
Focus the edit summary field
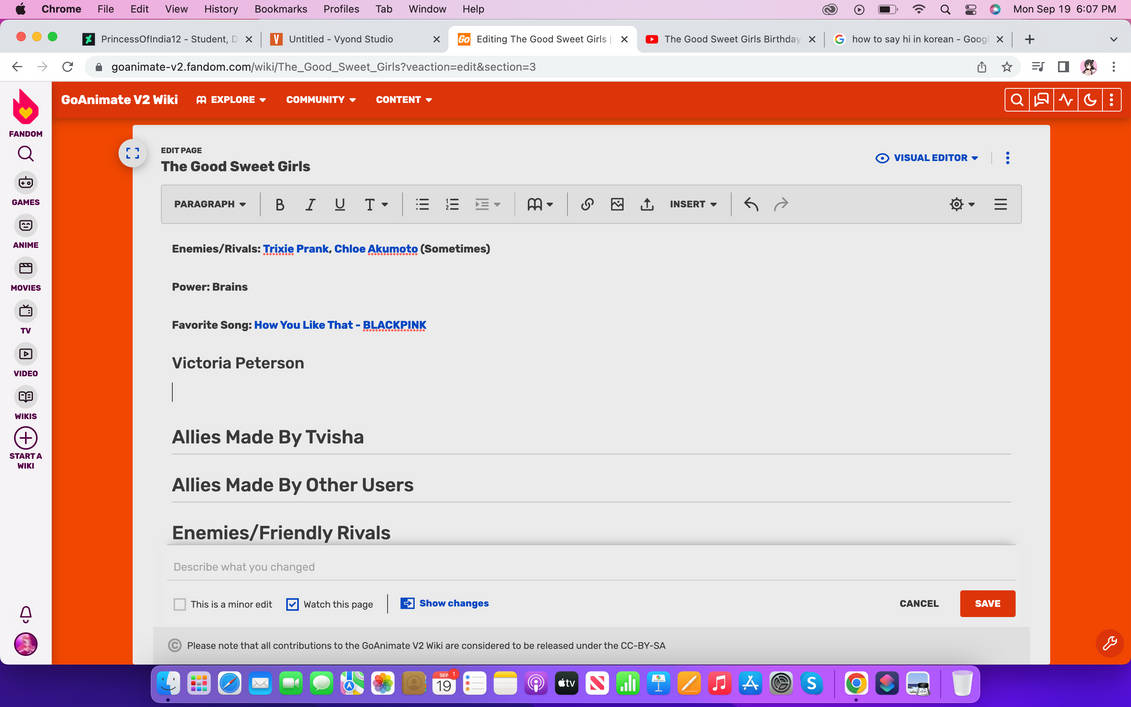pos(591,567)
